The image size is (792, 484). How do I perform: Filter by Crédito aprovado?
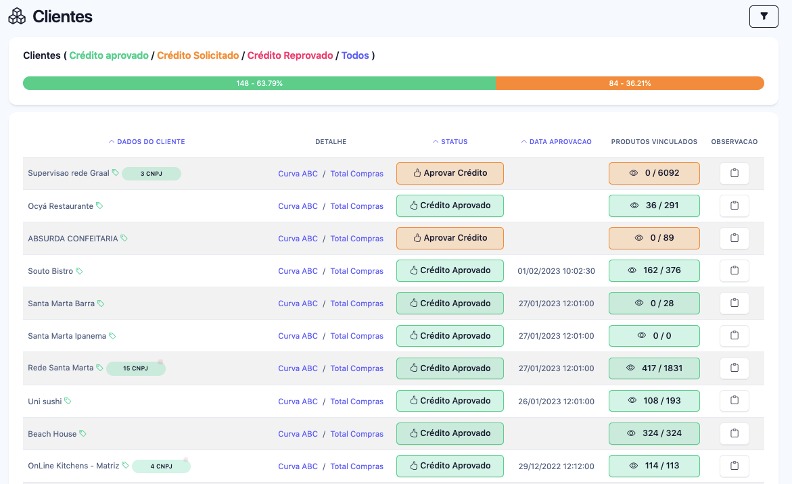point(109,55)
